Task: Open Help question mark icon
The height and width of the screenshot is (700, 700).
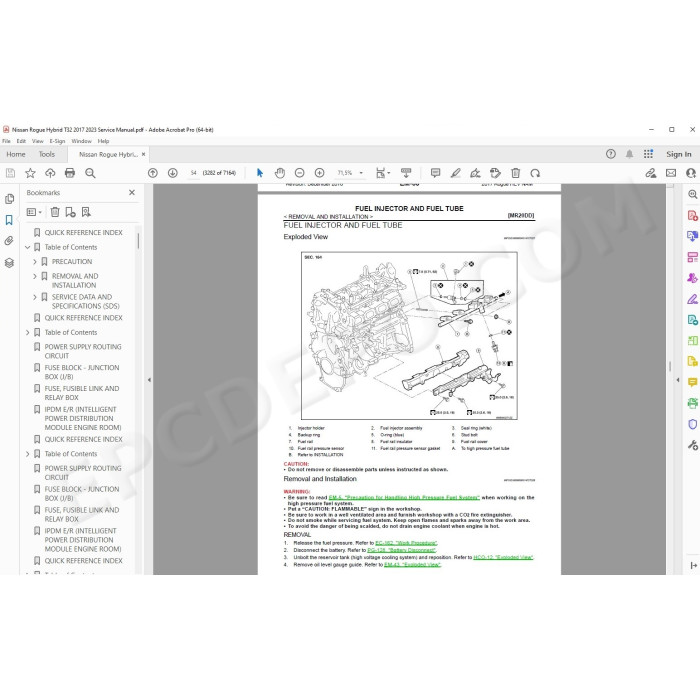Action: click(x=611, y=154)
